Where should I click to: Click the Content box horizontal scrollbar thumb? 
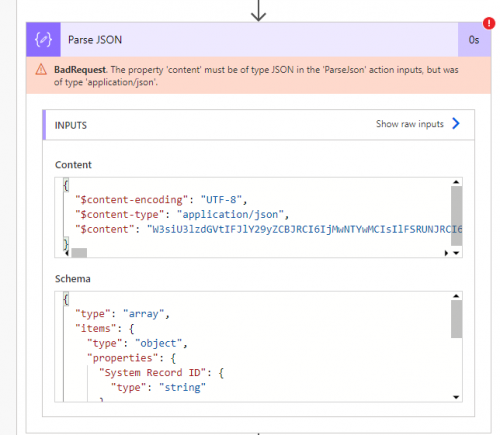pos(79,253)
